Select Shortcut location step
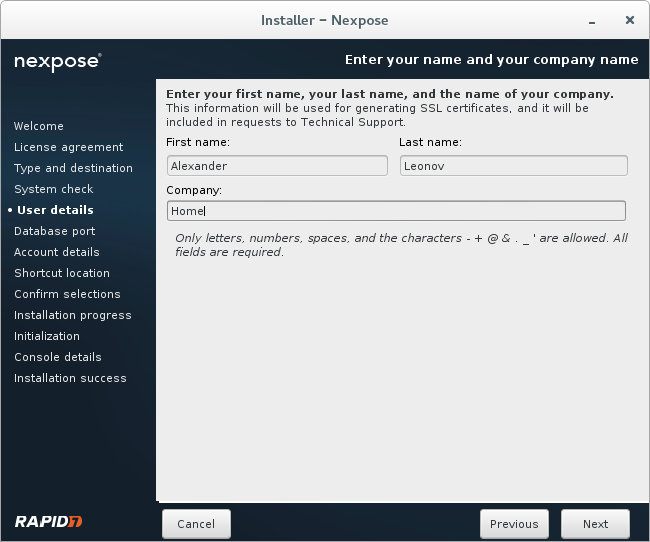Screen dimensions: 650x542 [62, 273]
